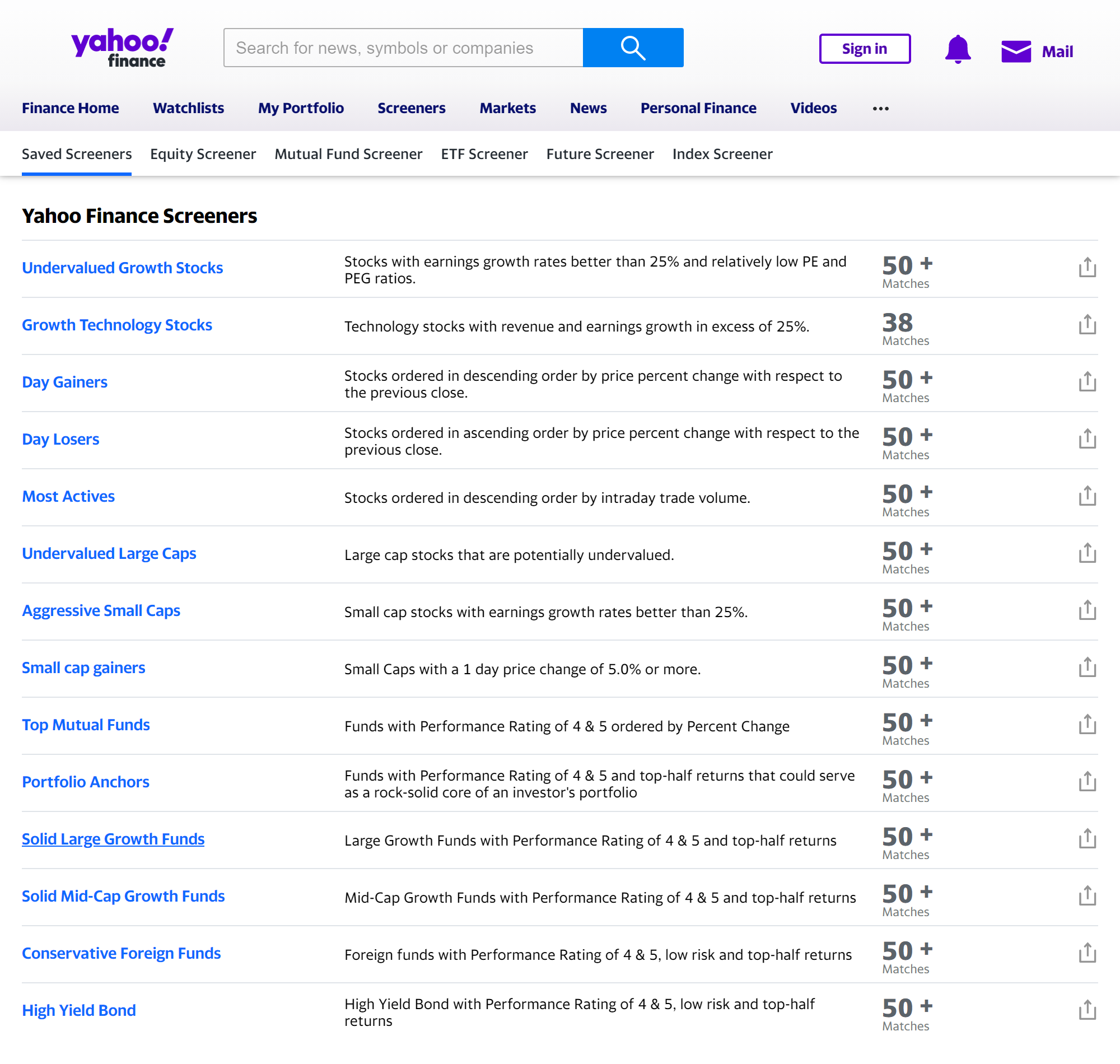Open Watchlists in the navigation
The width and height of the screenshot is (1120, 1064).
click(x=188, y=108)
